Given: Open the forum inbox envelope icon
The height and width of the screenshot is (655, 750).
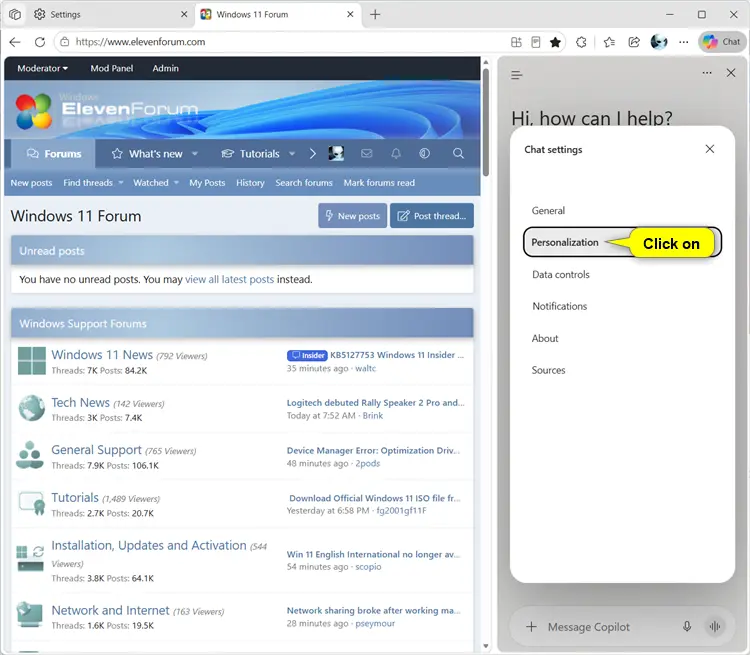Looking at the screenshot, I should click(x=366, y=154).
